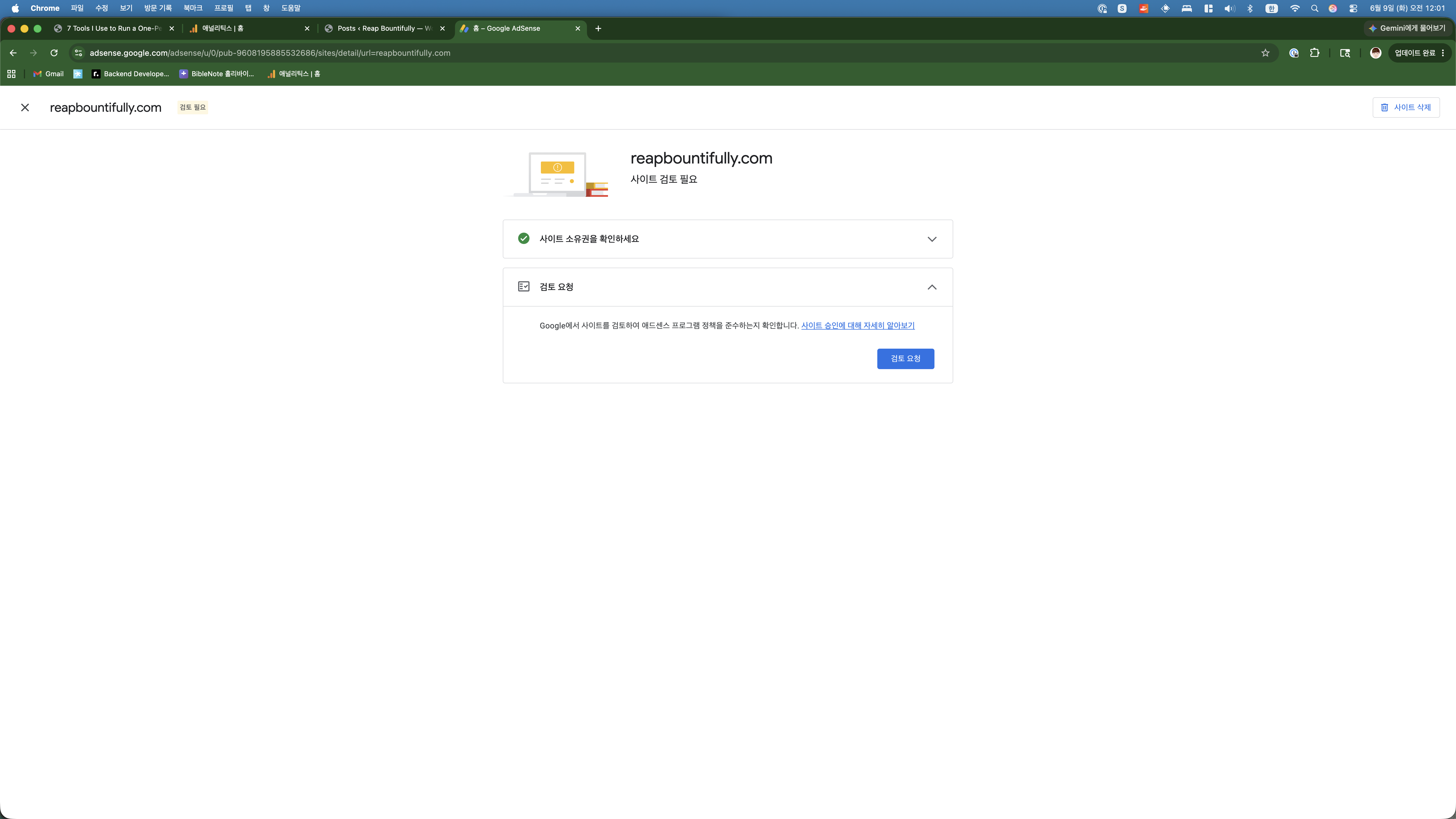The image size is (1456, 819).
Task: Reload the AdSense page
Action: click(54, 53)
